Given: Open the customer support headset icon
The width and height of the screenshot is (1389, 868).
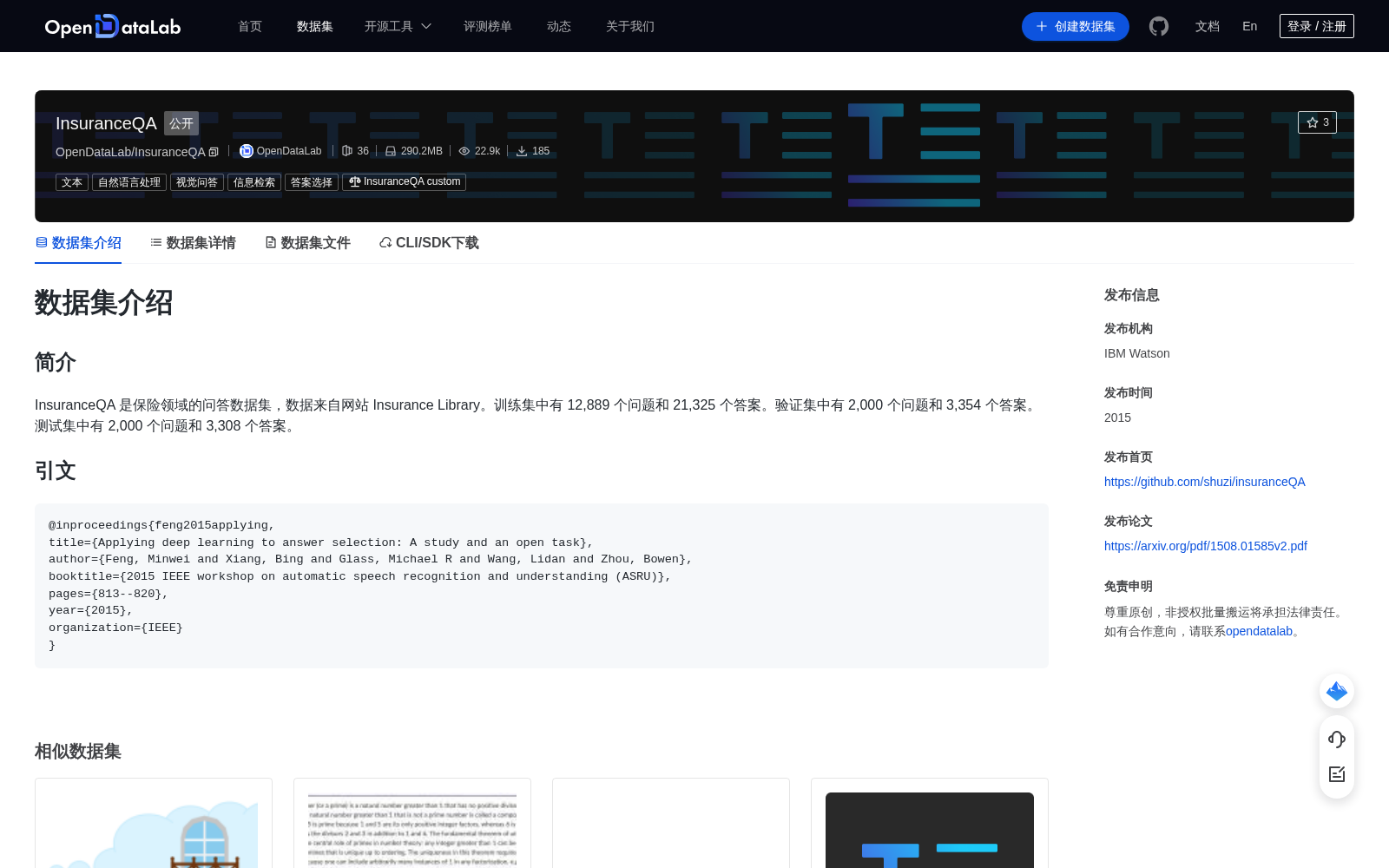Looking at the screenshot, I should 1337,739.
